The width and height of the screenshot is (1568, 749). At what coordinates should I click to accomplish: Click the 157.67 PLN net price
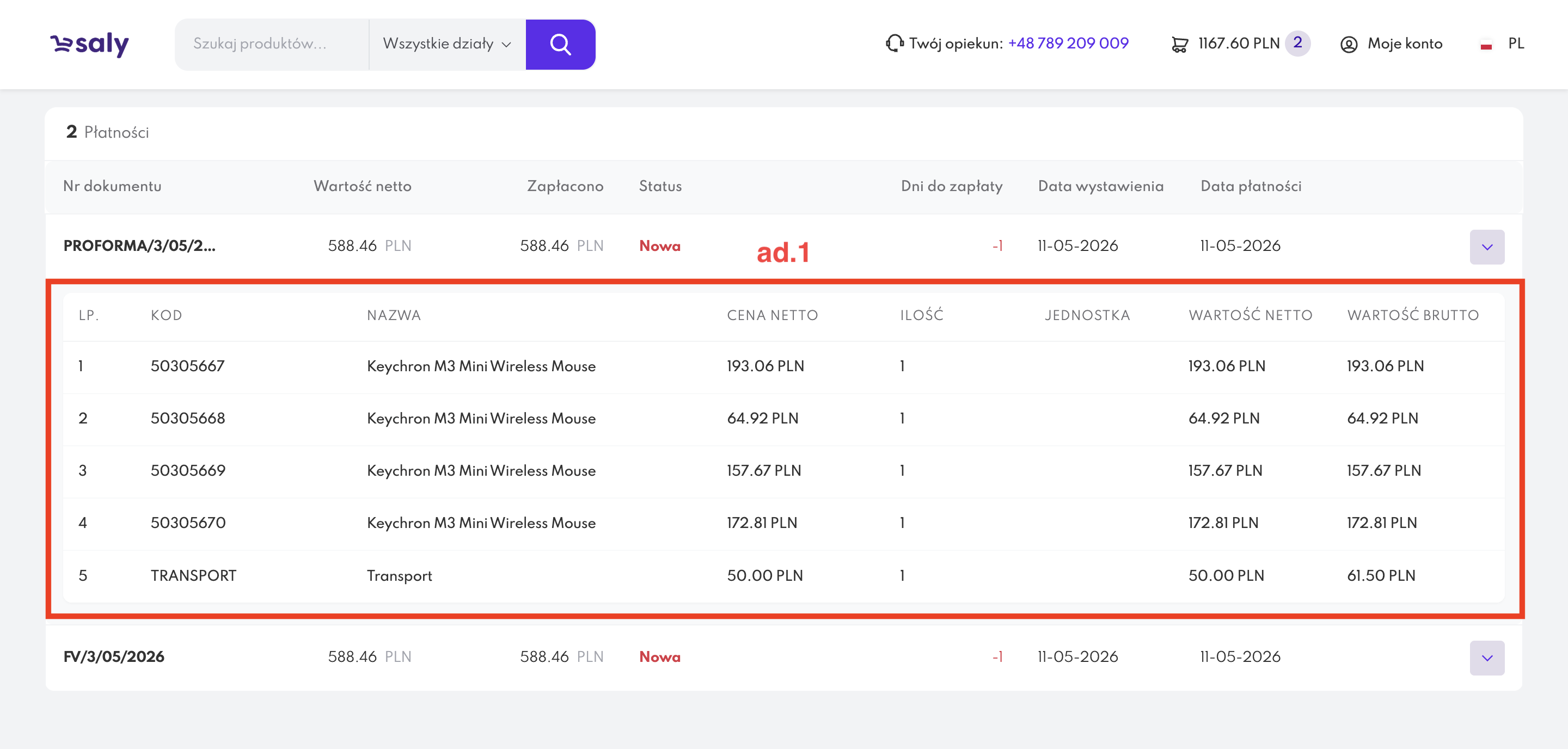pos(763,470)
